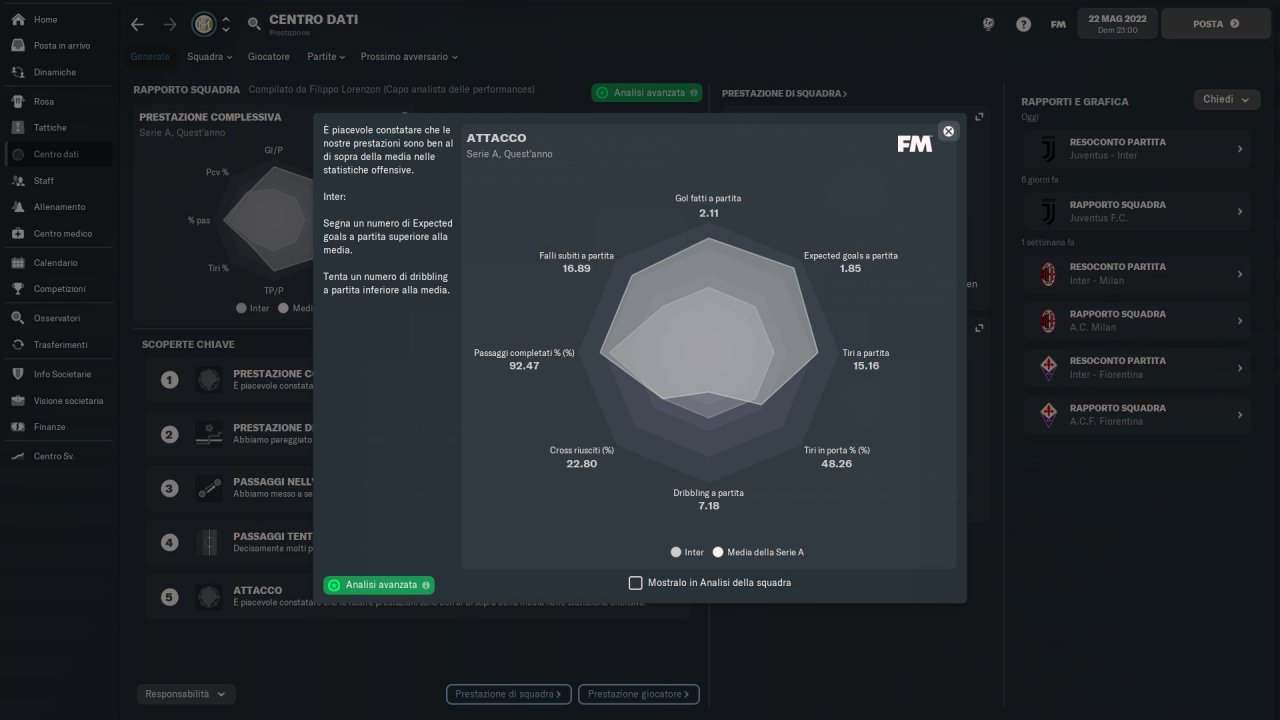Image resolution: width=1280 pixels, height=720 pixels.
Task: Click the Inter club badge in header
Action: 204,23
